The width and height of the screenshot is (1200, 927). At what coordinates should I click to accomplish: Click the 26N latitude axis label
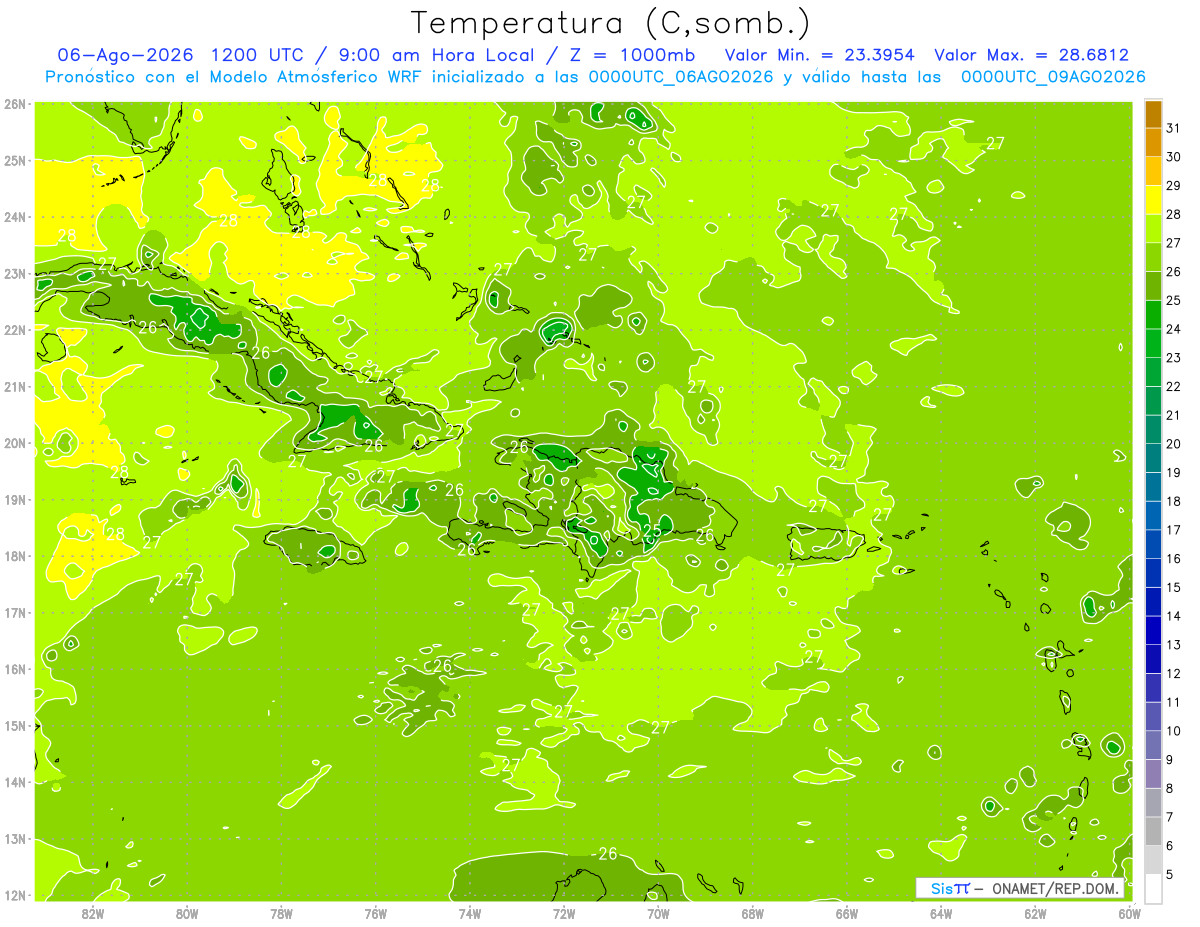point(15,103)
